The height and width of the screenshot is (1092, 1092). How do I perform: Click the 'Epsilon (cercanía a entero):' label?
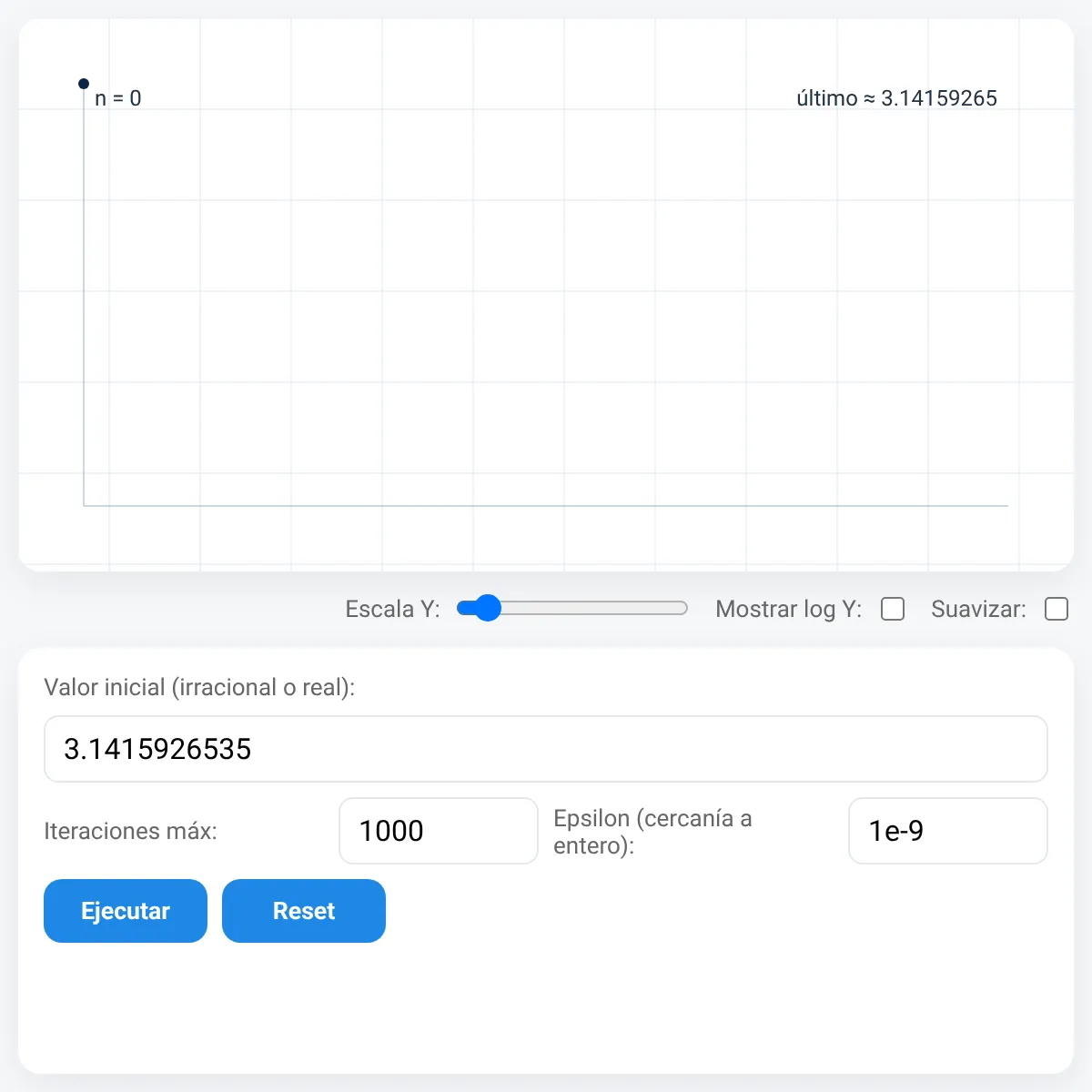tap(652, 832)
